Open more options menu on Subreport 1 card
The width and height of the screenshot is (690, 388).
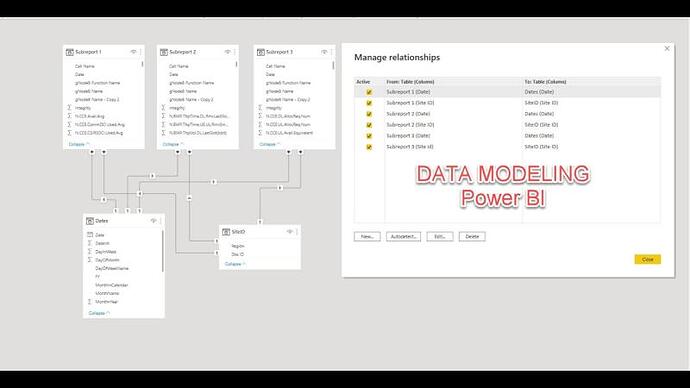pos(141,52)
